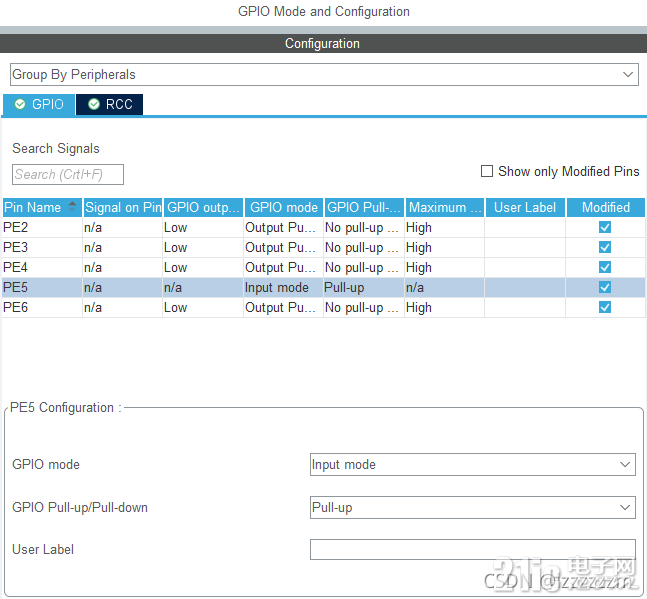Switch to the RCC tab
This screenshot has width=647, height=599.
[110, 104]
